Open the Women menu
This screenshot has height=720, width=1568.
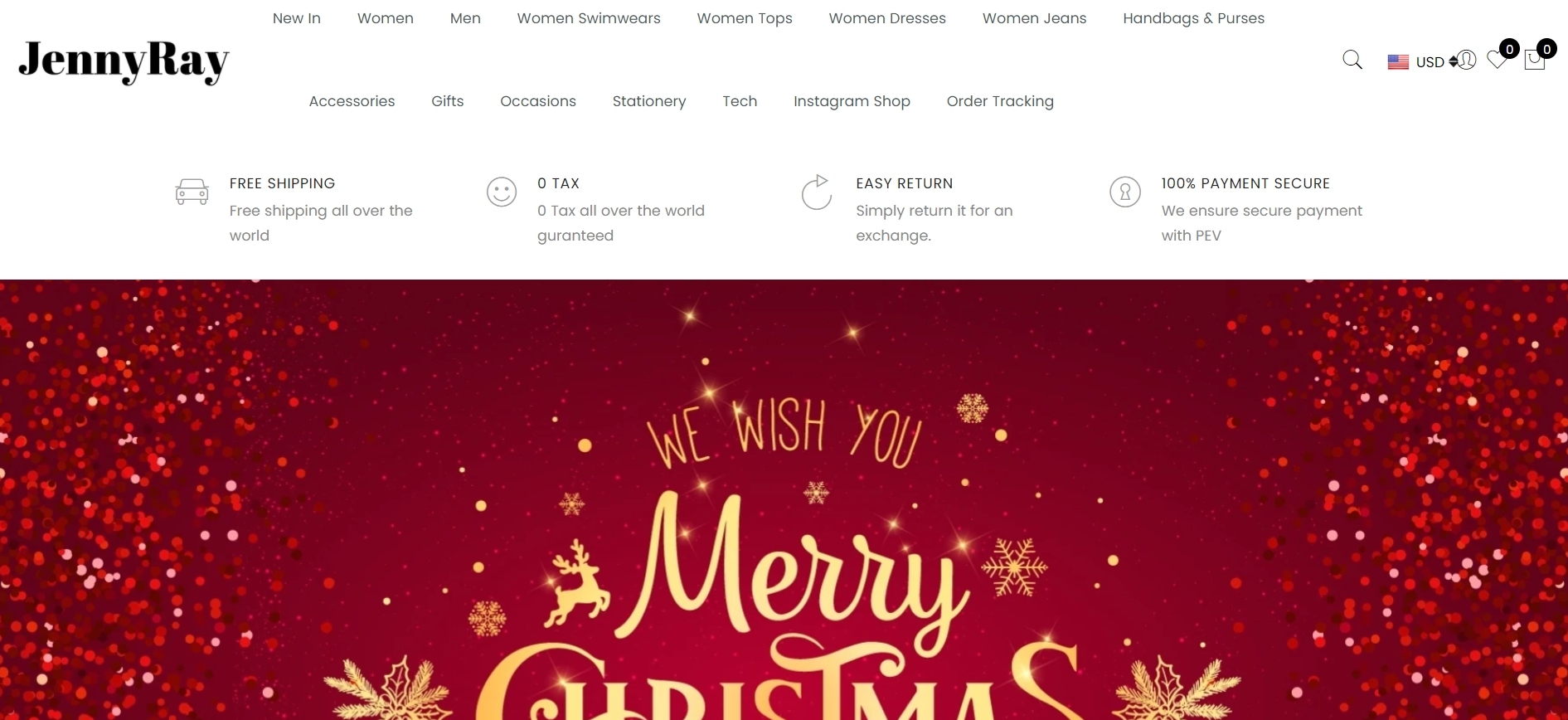click(x=386, y=18)
